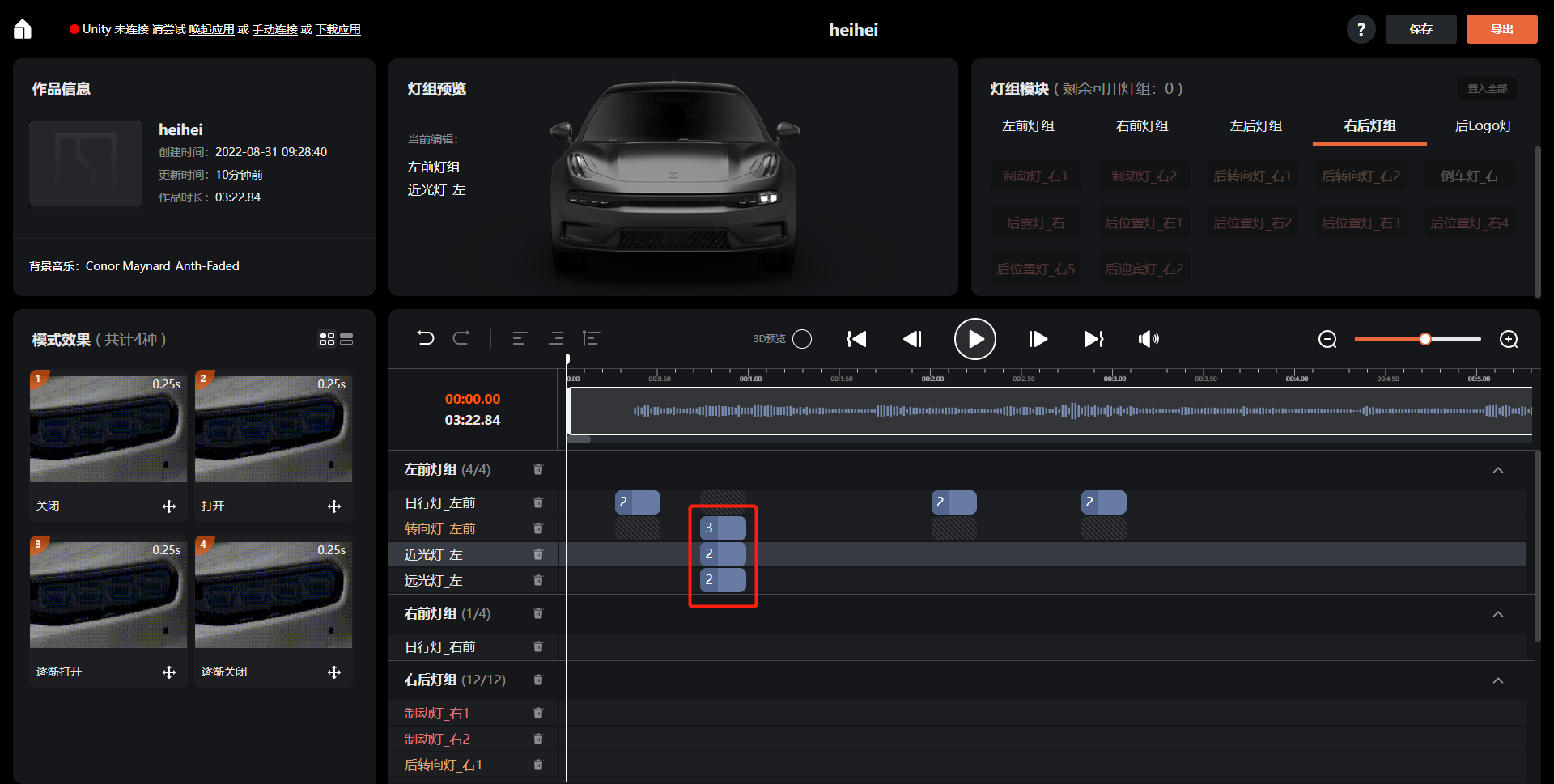Switch mode effects to list view
The width and height of the screenshot is (1554, 784).
346,339
